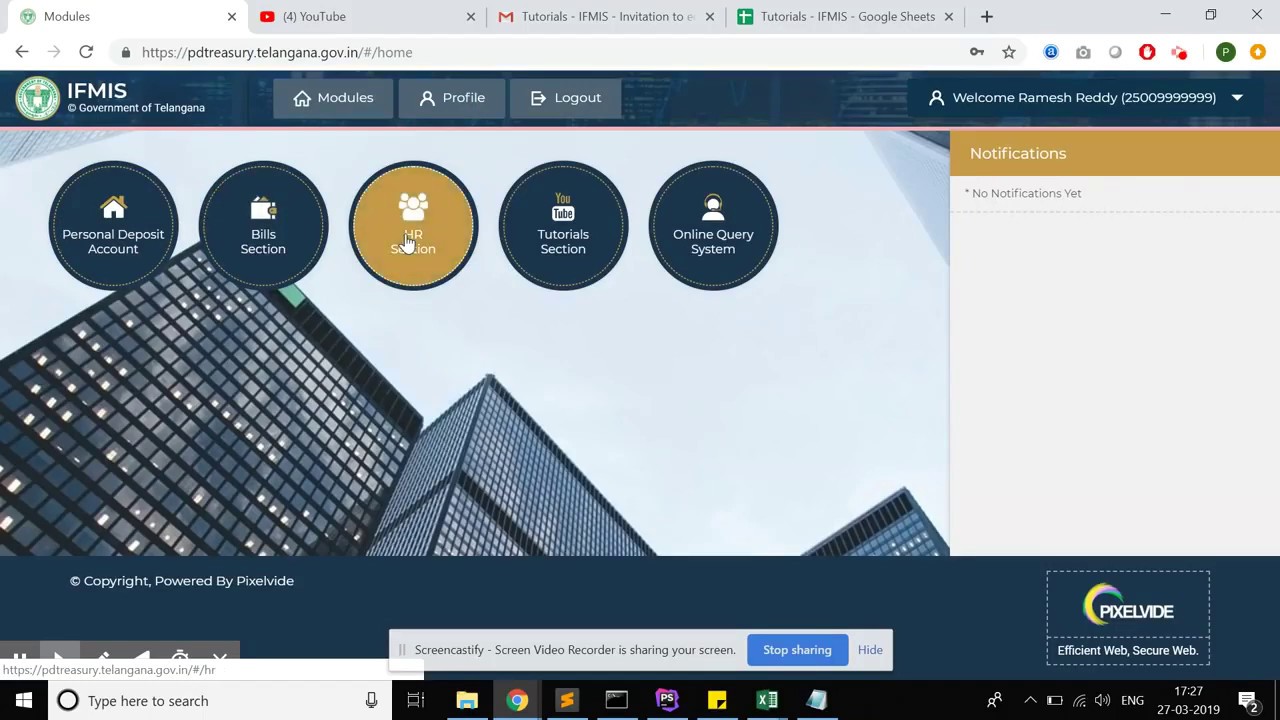Viewport: 1280px width, 720px height.
Task: Open File Explorer from taskbar
Action: pyautogui.click(x=467, y=700)
